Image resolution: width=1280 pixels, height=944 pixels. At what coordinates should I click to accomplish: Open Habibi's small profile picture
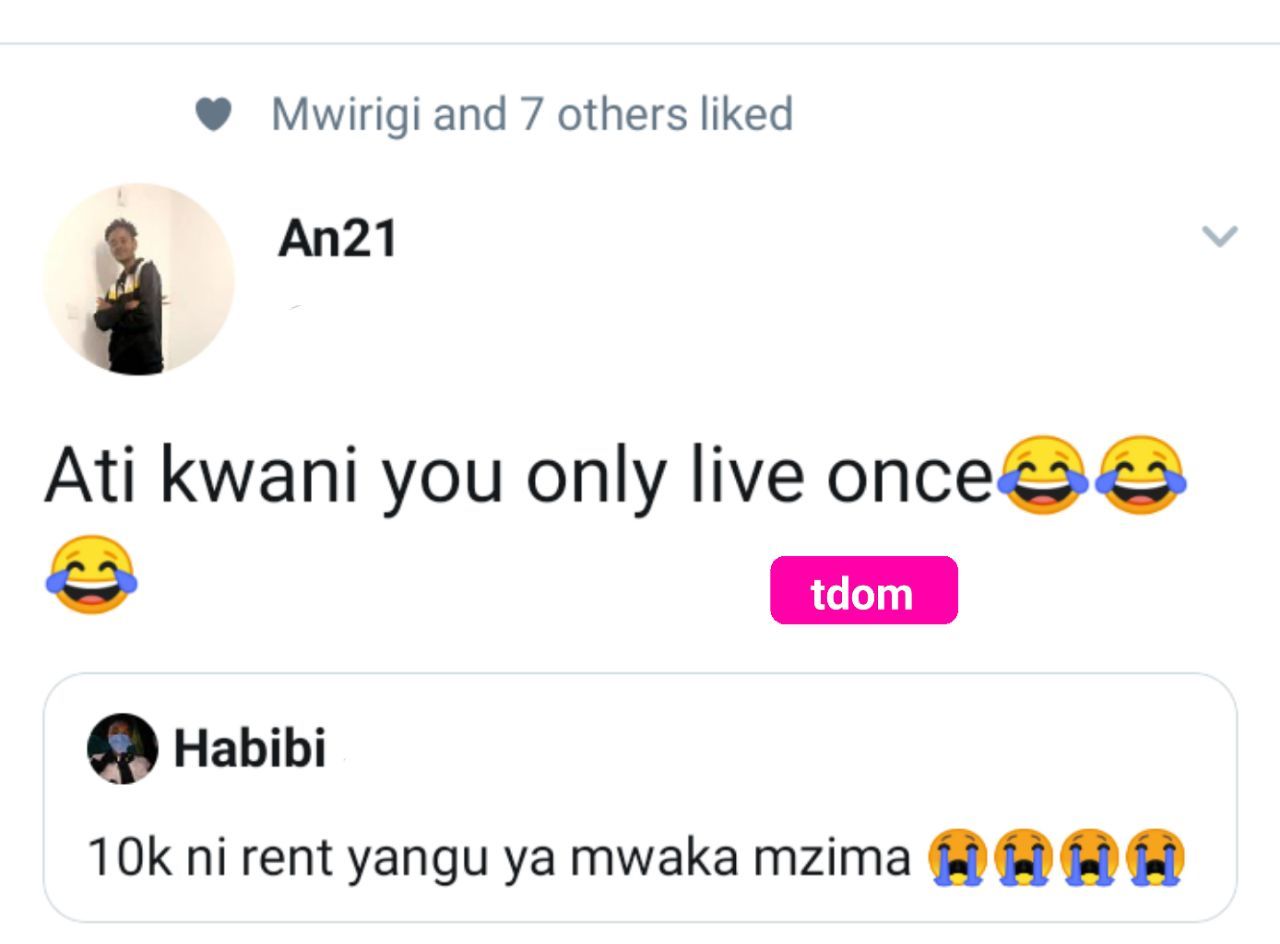[122, 749]
